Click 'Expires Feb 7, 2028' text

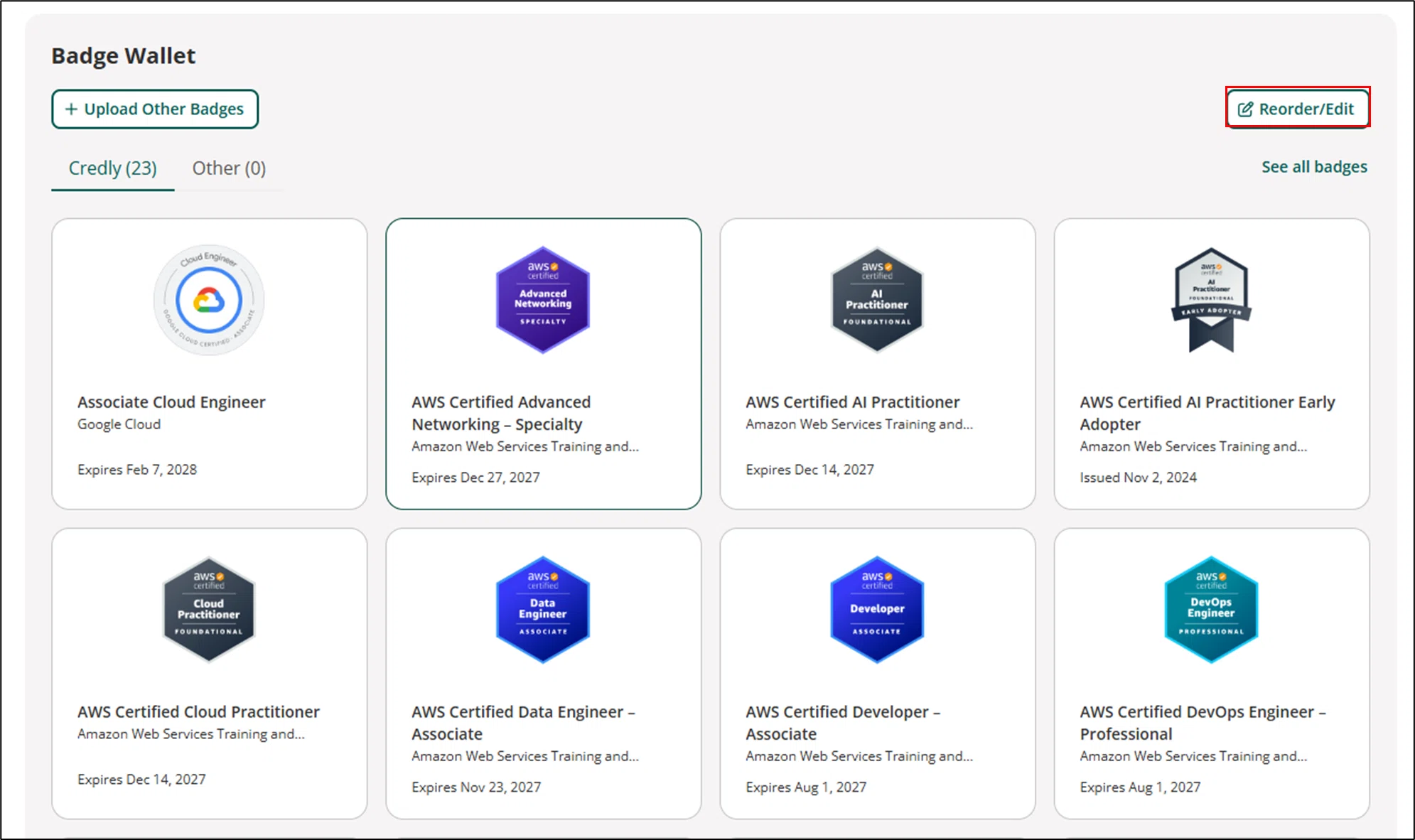137,470
